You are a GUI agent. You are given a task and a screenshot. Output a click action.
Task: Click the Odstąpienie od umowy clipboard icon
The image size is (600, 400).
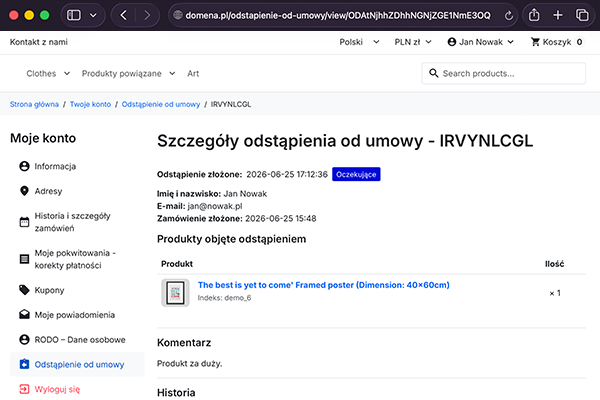(24, 364)
